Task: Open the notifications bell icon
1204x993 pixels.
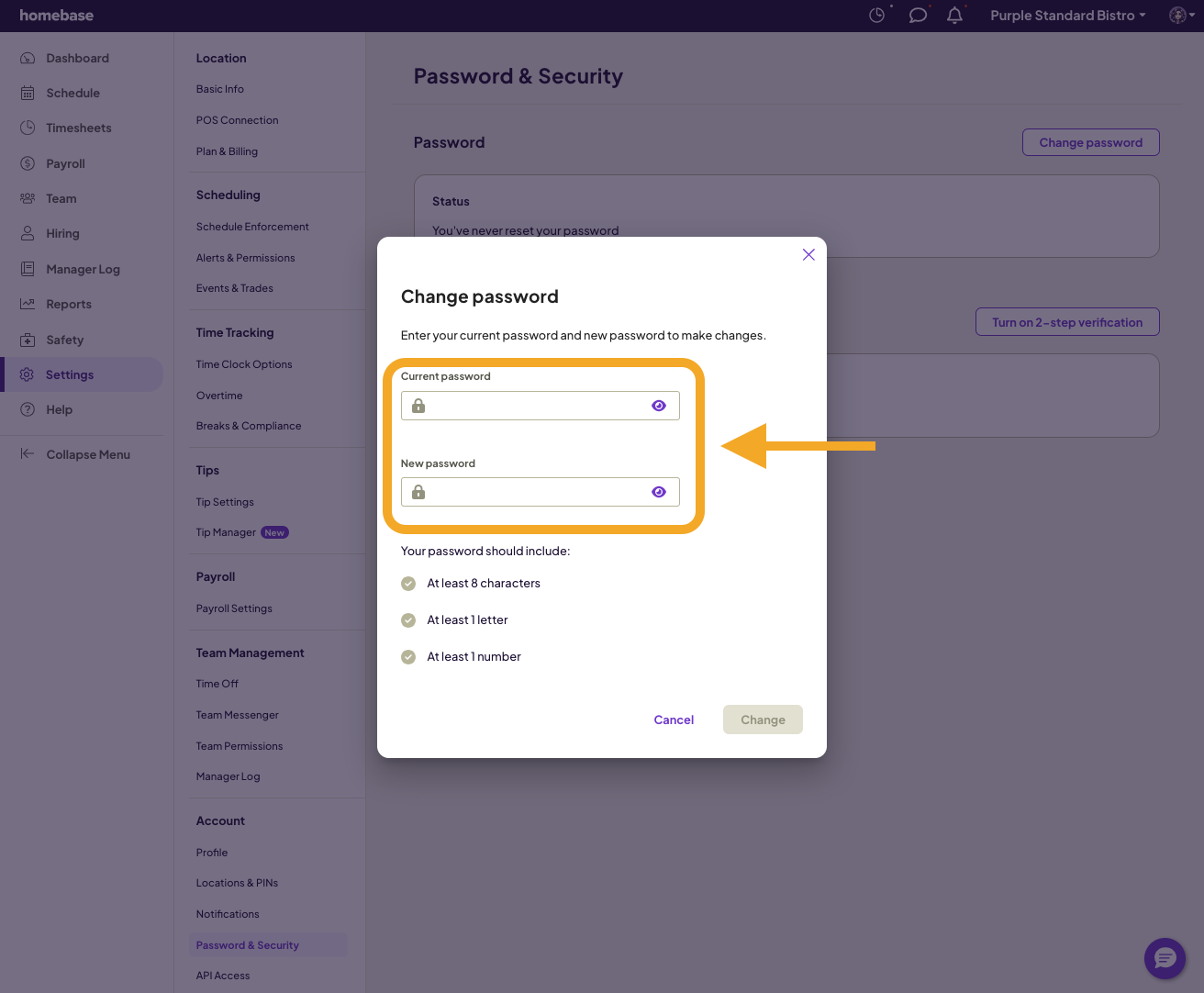Action: pos(954,16)
